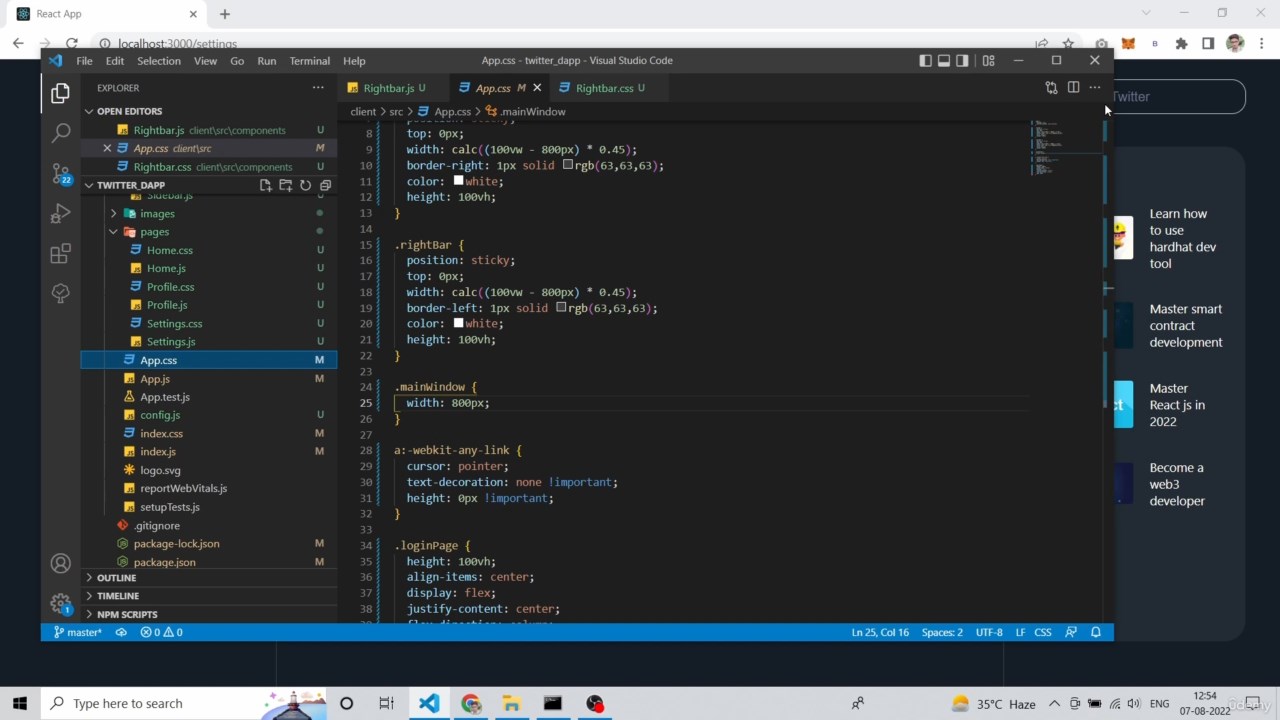Expand the NPM SCRIPTS section
This screenshot has width=1280, height=720.
click(x=126, y=614)
